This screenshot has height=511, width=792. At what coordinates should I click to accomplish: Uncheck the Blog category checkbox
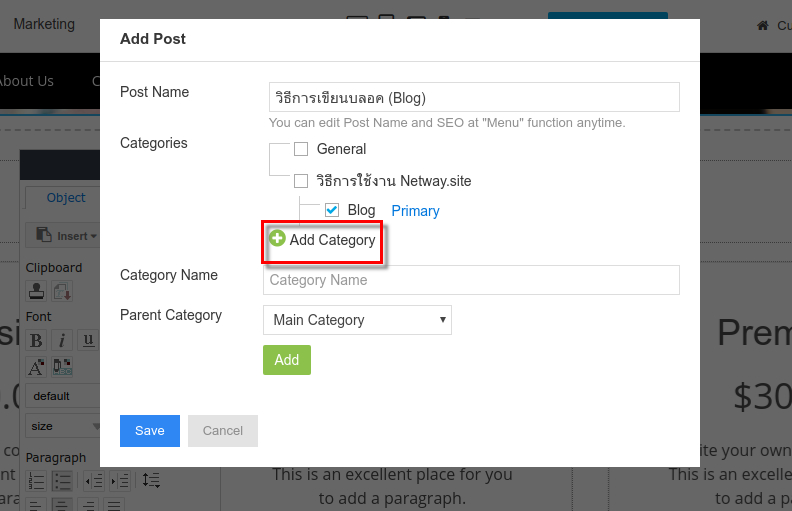pos(332,210)
